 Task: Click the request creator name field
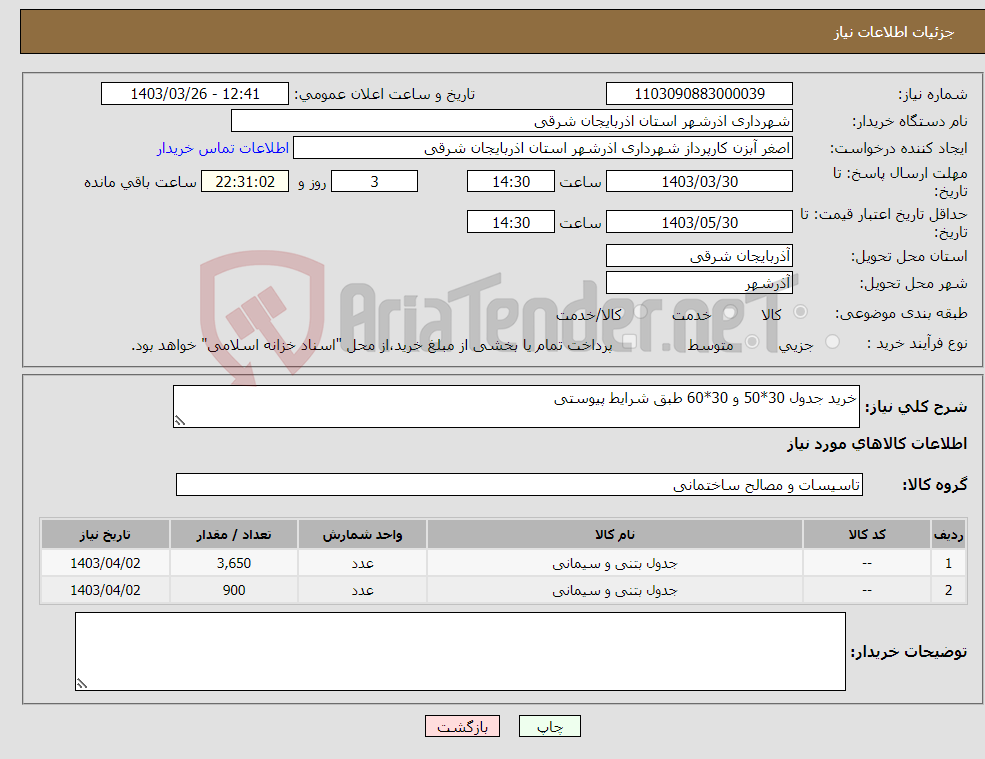tap(543, 148)
